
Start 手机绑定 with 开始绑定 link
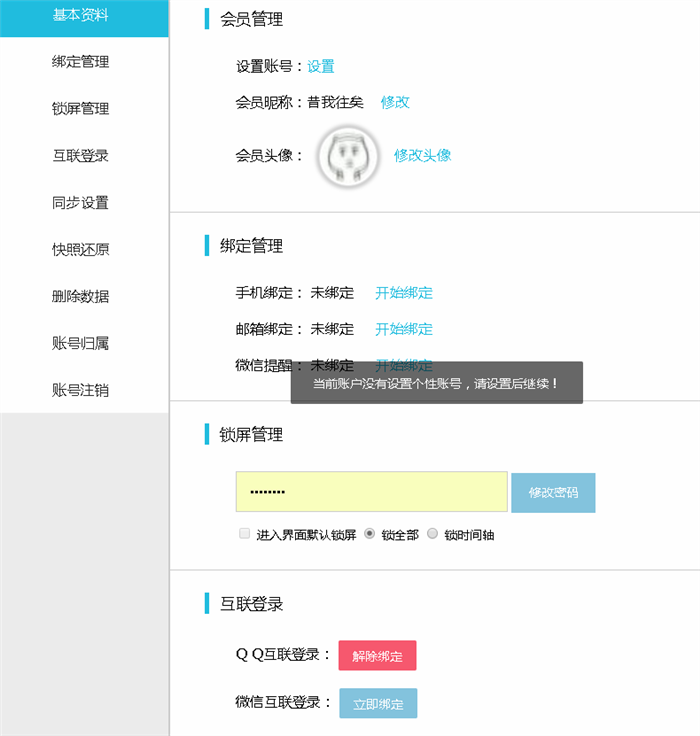[404, 293]
